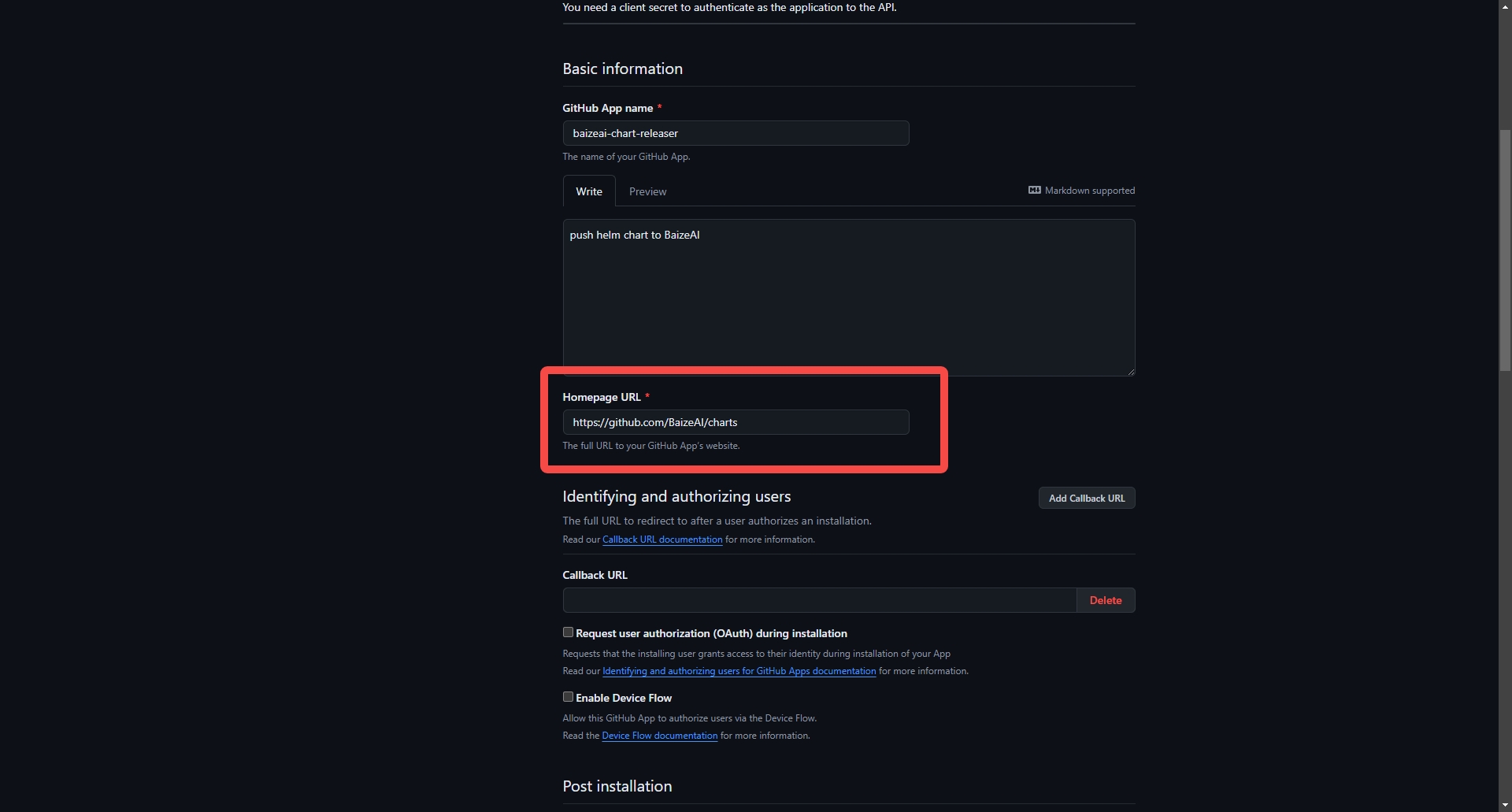Click the GitHub App name field
Viewport: 1512px width, 812px height.
pyautogui.click(x=736, y=133)
